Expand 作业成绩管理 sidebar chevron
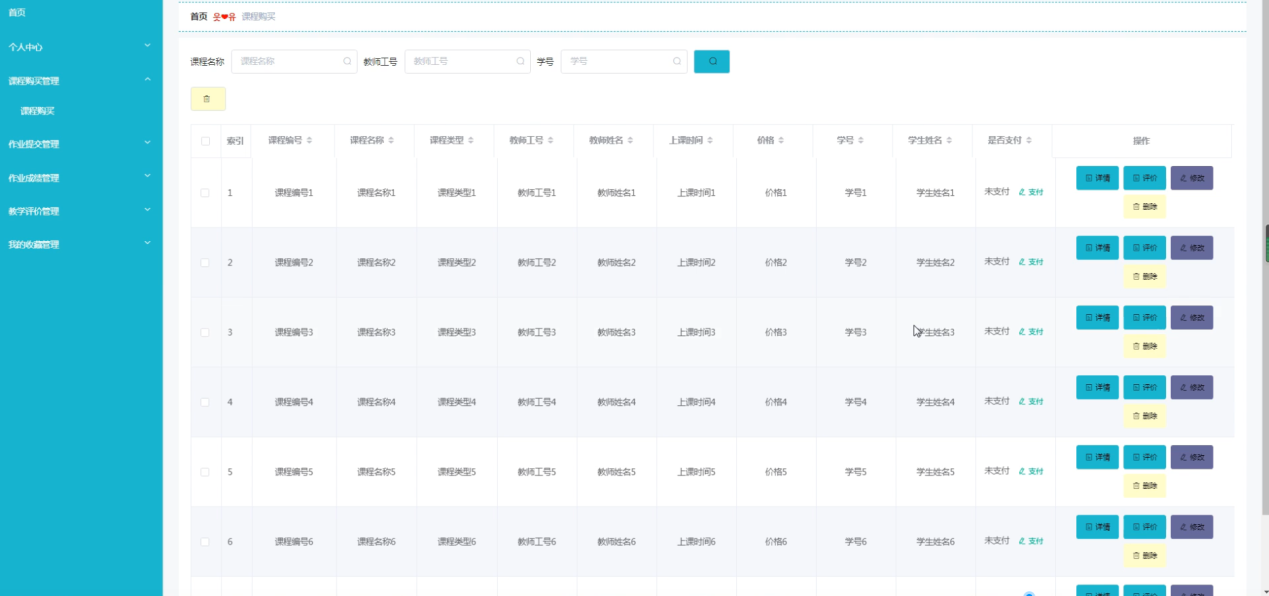This screenshot has height=596, width=1269. point(147,176)
